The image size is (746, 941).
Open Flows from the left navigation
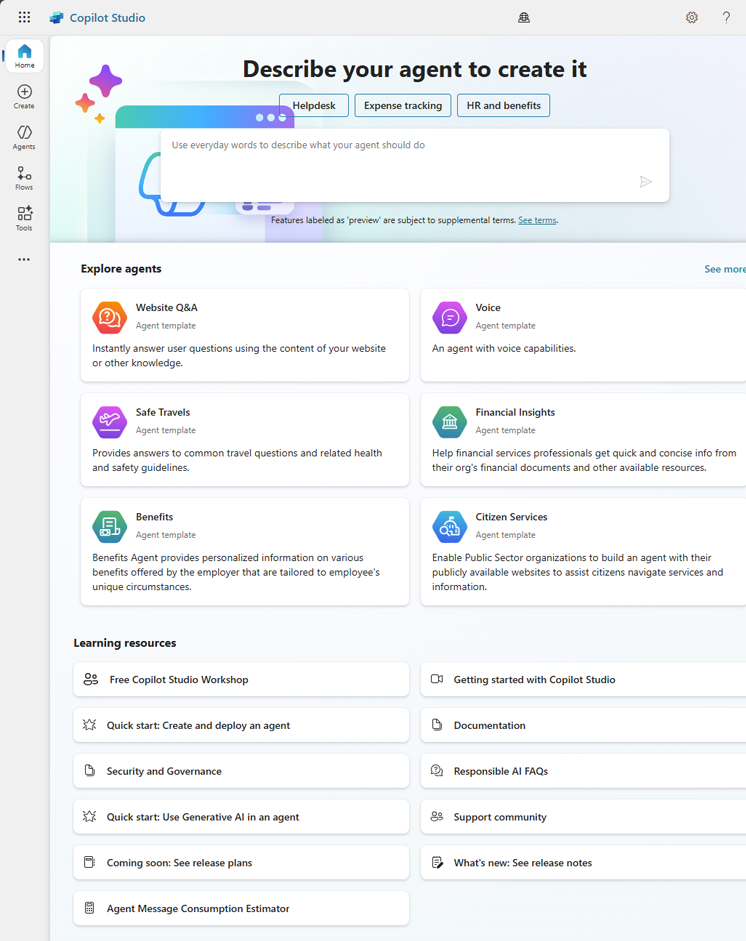click(x=24, y=179)
